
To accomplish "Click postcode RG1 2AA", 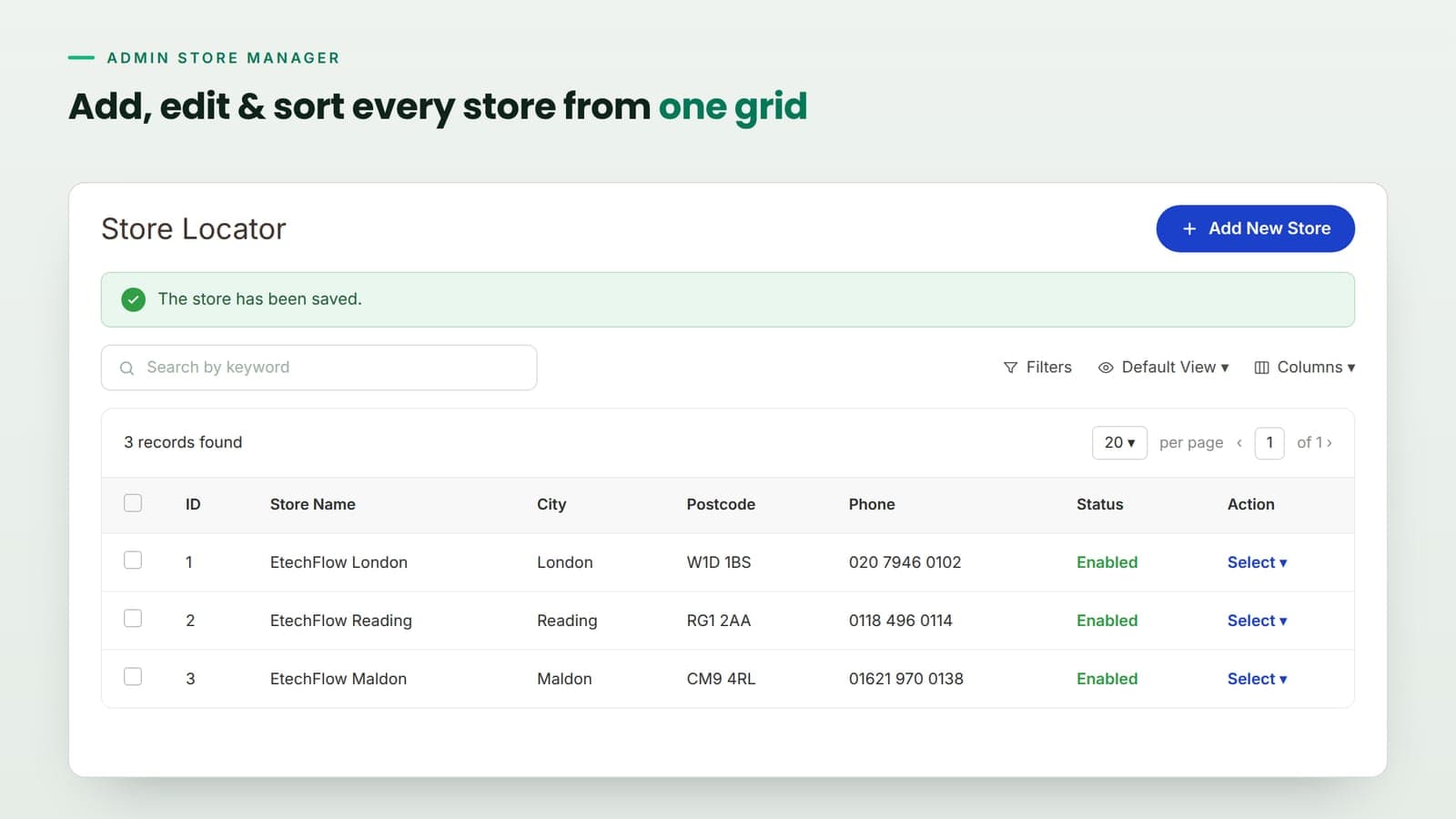I will pos(719,621).
